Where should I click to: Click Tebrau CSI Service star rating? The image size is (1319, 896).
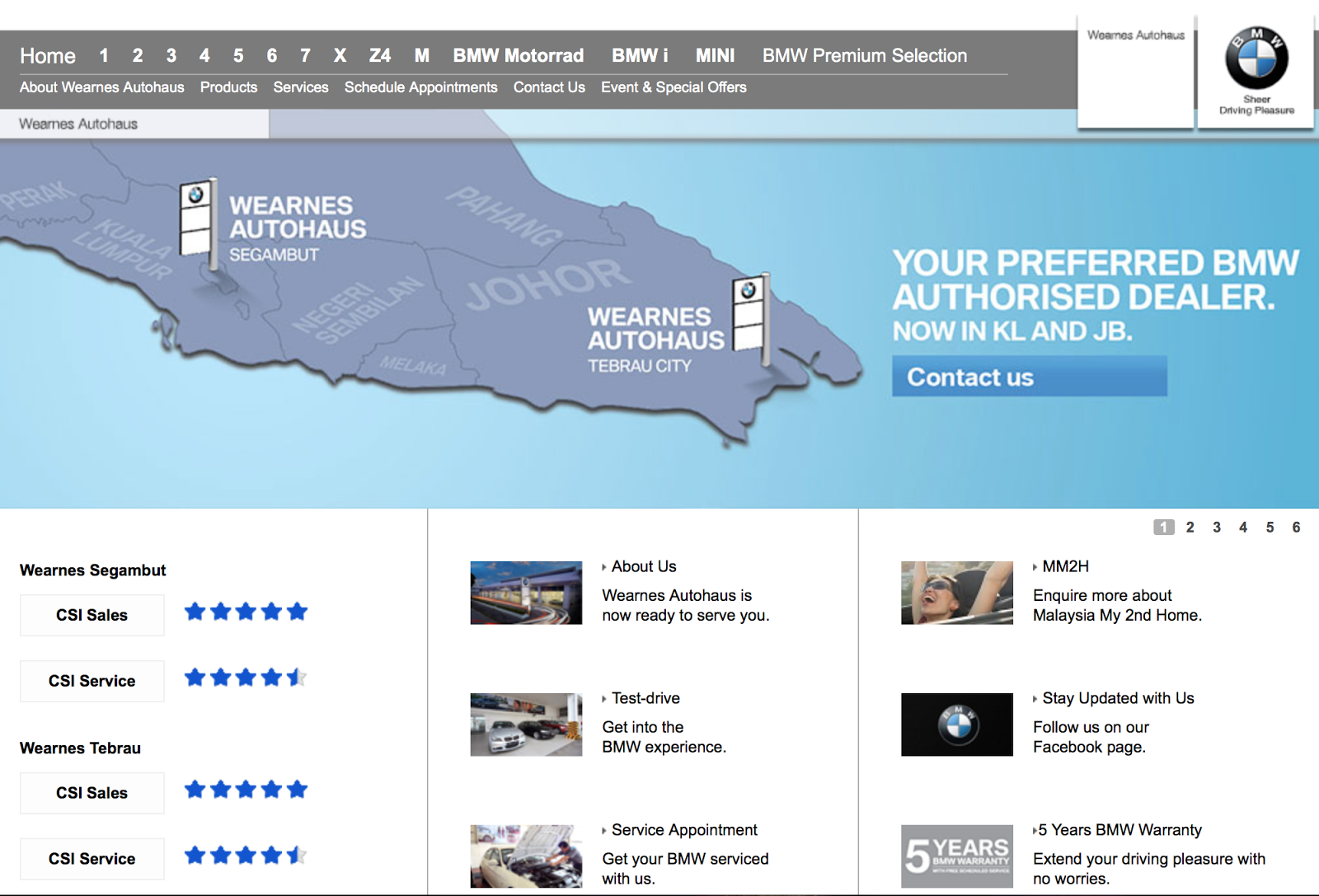(246, 856)
